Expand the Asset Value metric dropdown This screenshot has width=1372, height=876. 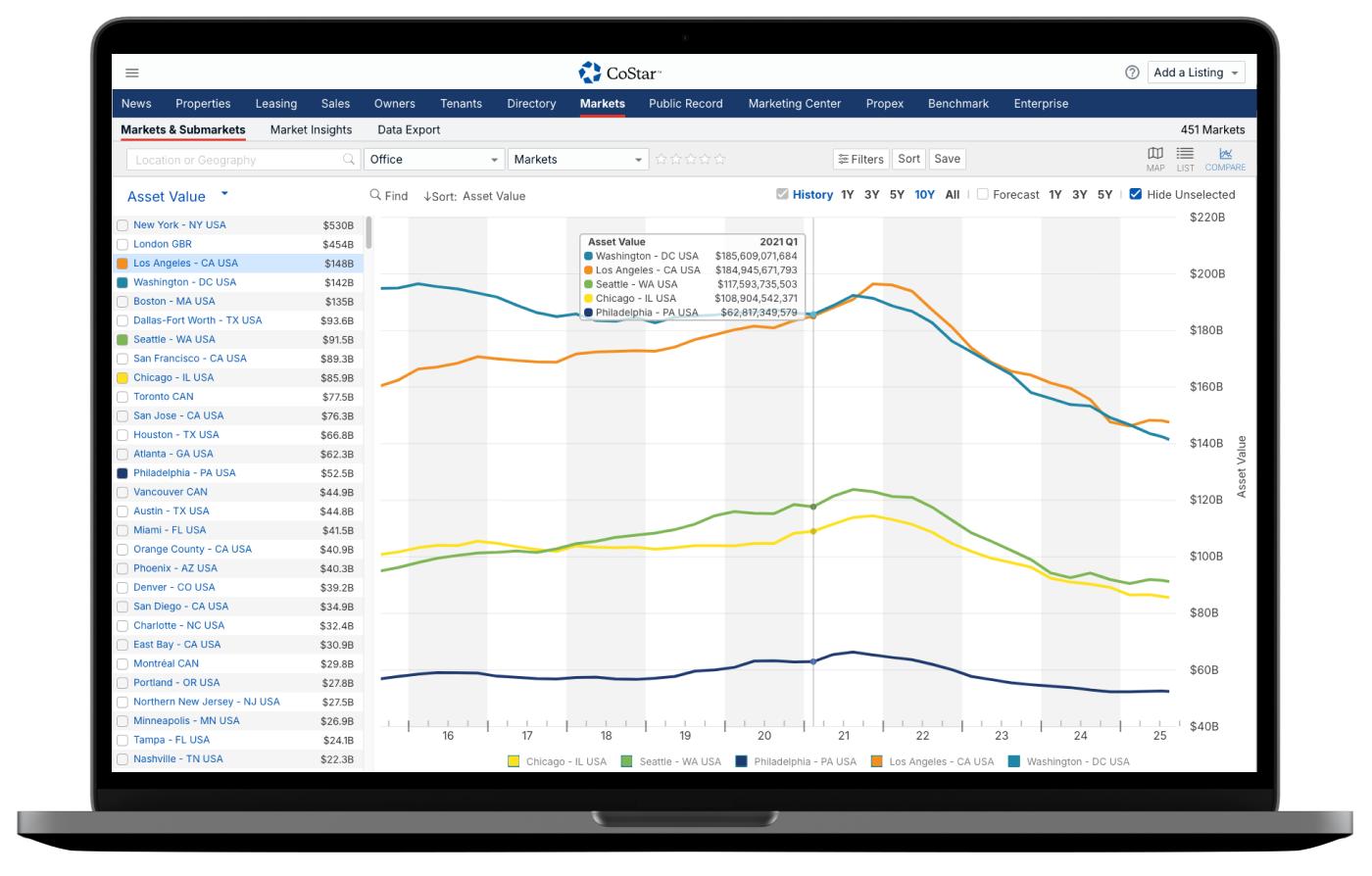coord(224,194)
